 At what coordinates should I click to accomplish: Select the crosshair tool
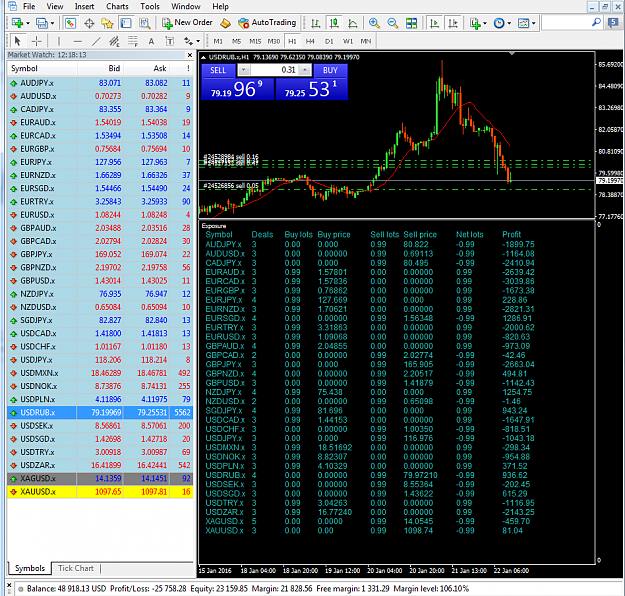tap(36, 41)
